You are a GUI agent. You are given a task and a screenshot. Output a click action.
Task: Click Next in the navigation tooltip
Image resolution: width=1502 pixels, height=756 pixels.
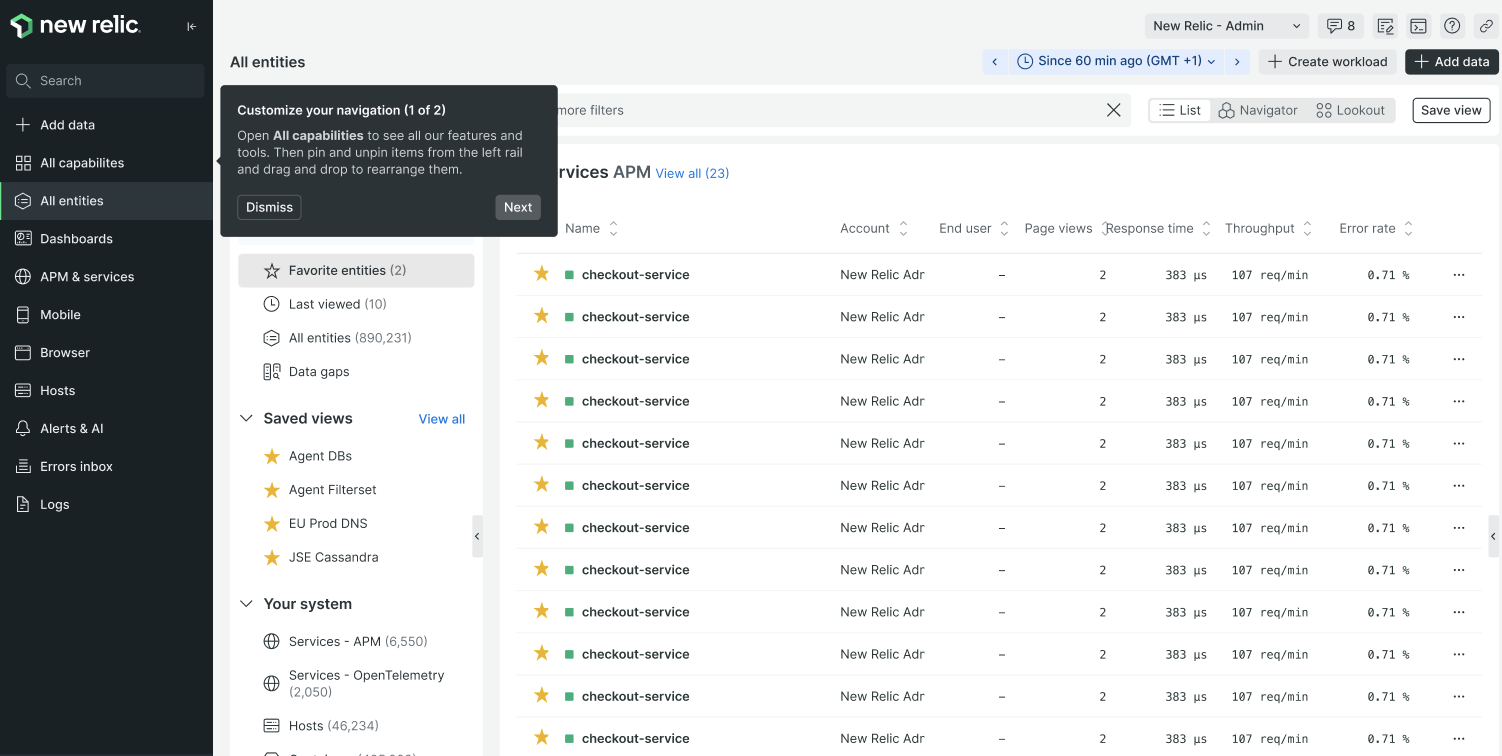click(x=518, y=207)
